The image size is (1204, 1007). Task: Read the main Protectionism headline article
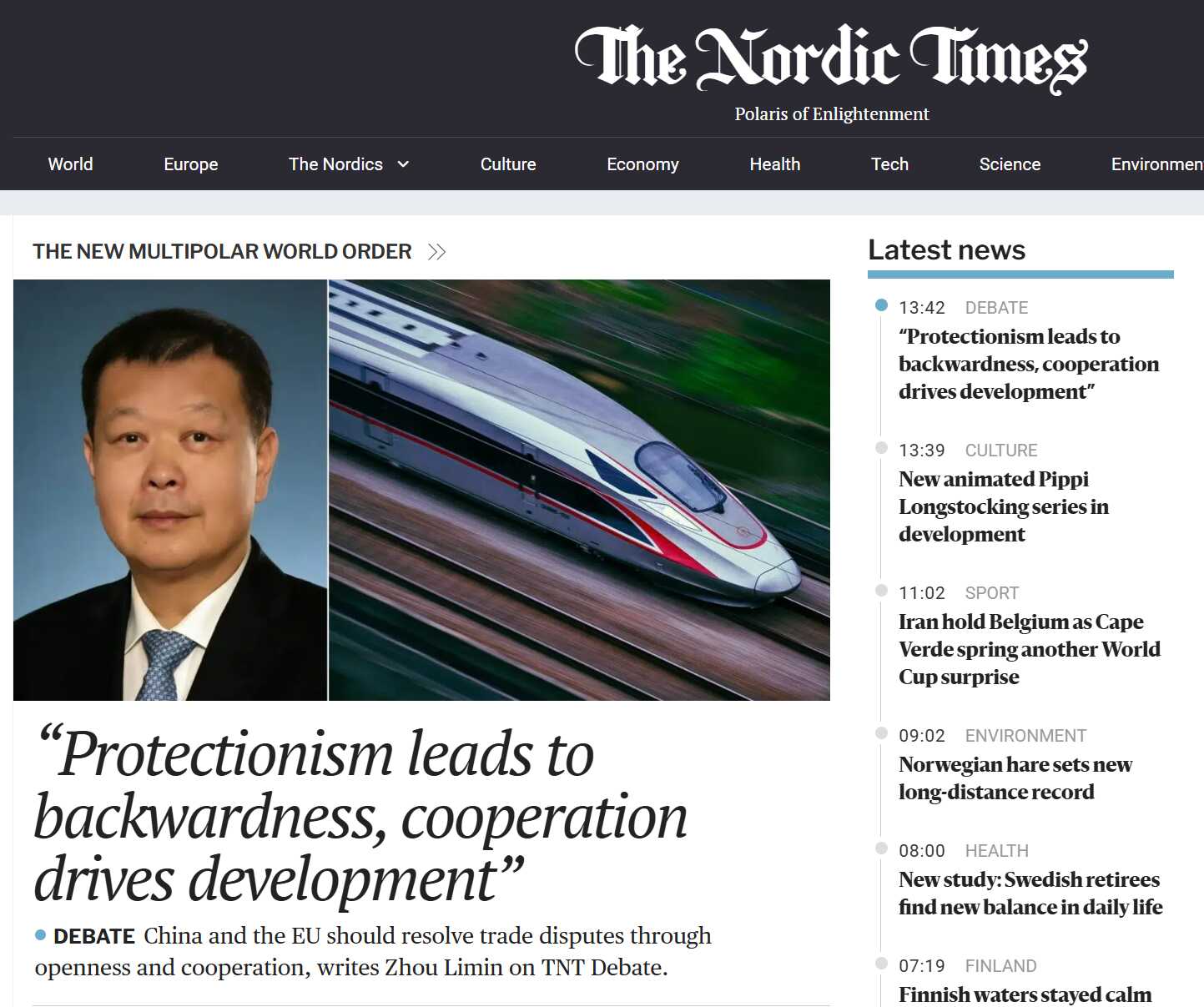[x=361, y=817]
